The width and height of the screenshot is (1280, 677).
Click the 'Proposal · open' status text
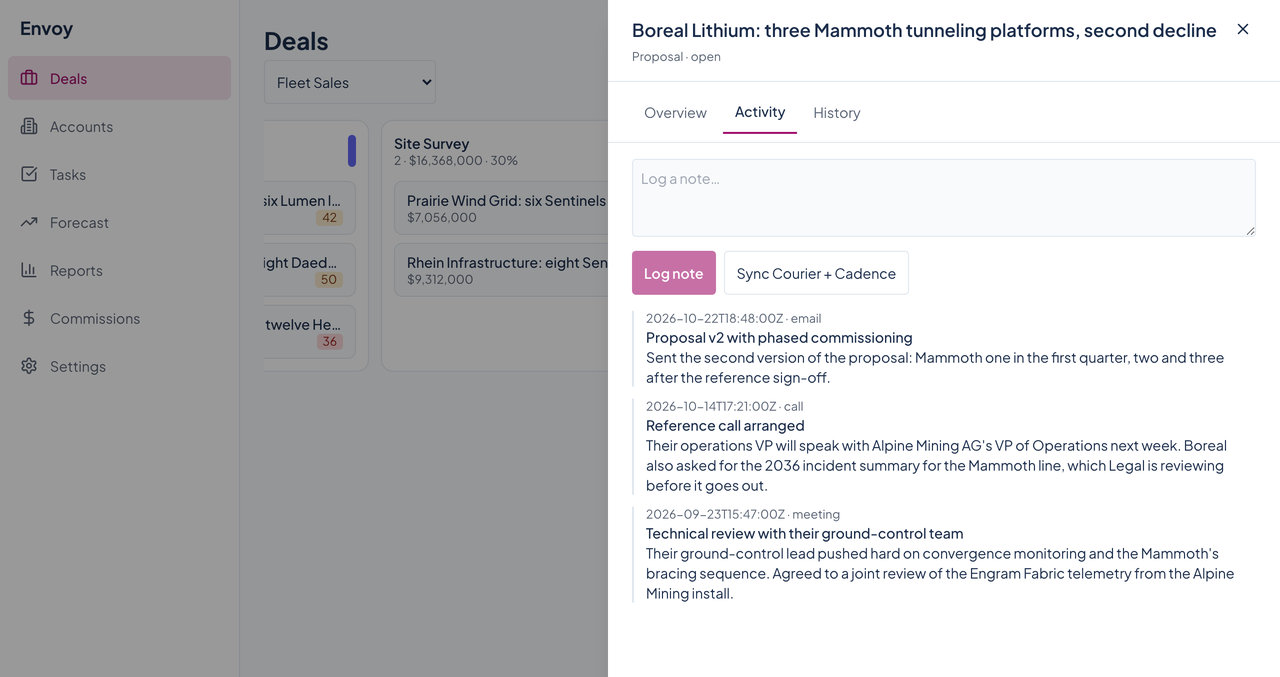676,57
